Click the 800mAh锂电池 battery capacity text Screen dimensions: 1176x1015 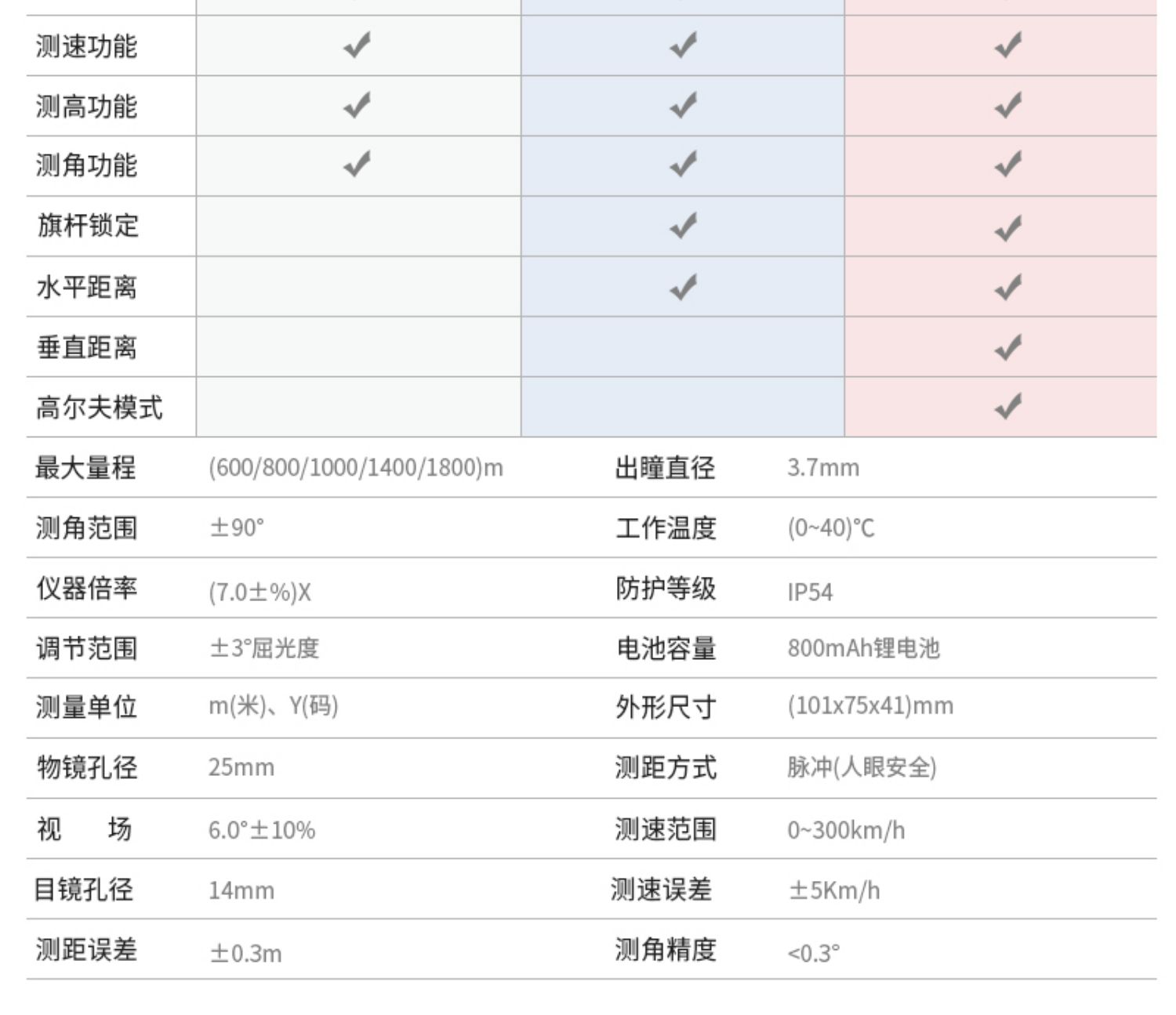tap(863, 648)
